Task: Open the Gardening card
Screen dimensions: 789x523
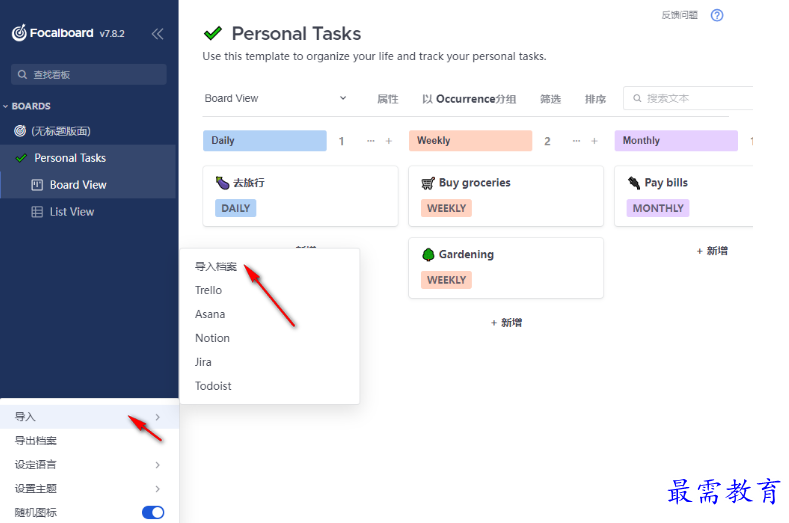Action: point(506,268)
